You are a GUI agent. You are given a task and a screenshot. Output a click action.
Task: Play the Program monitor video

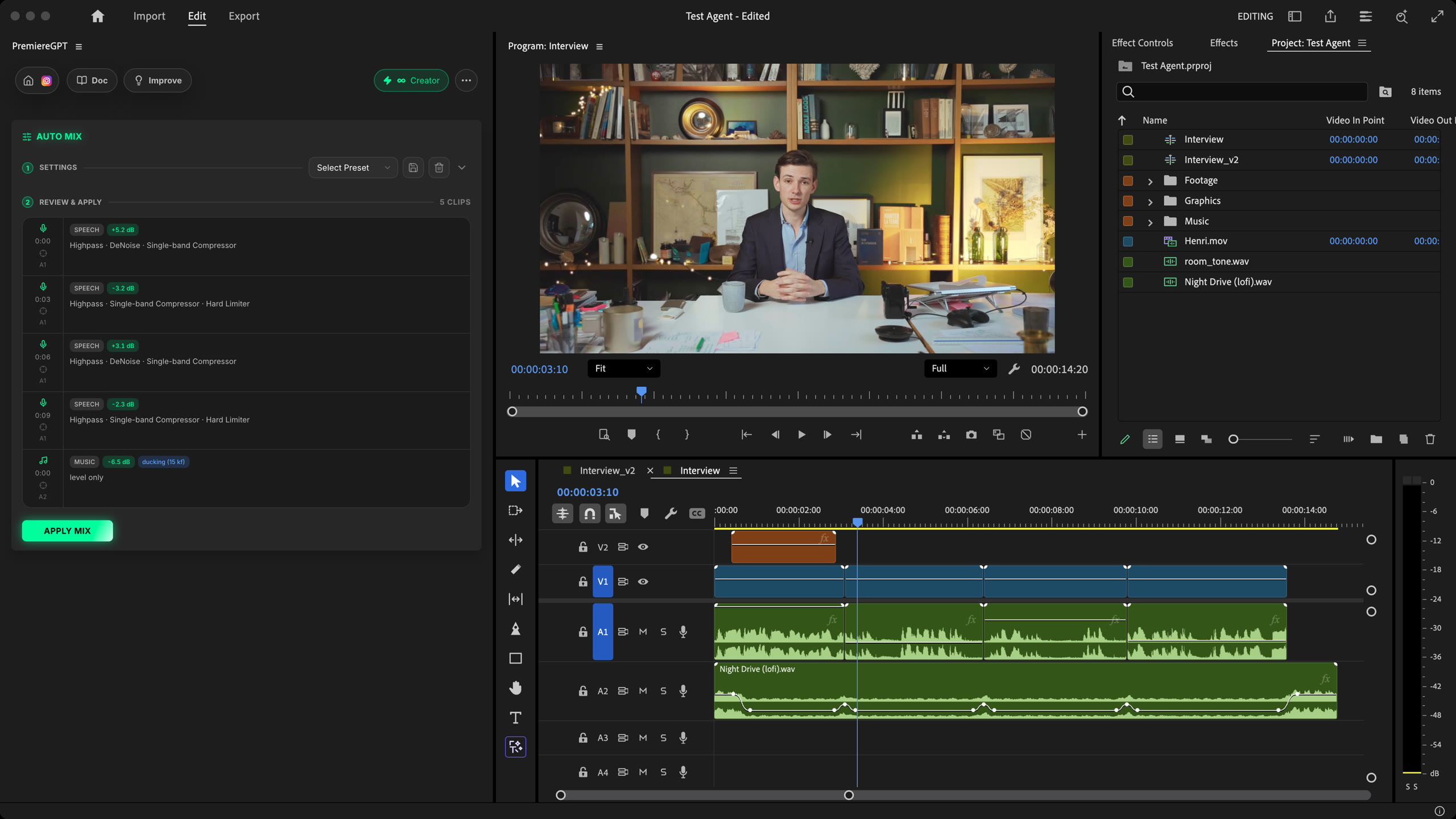click(x=801, y=435)
